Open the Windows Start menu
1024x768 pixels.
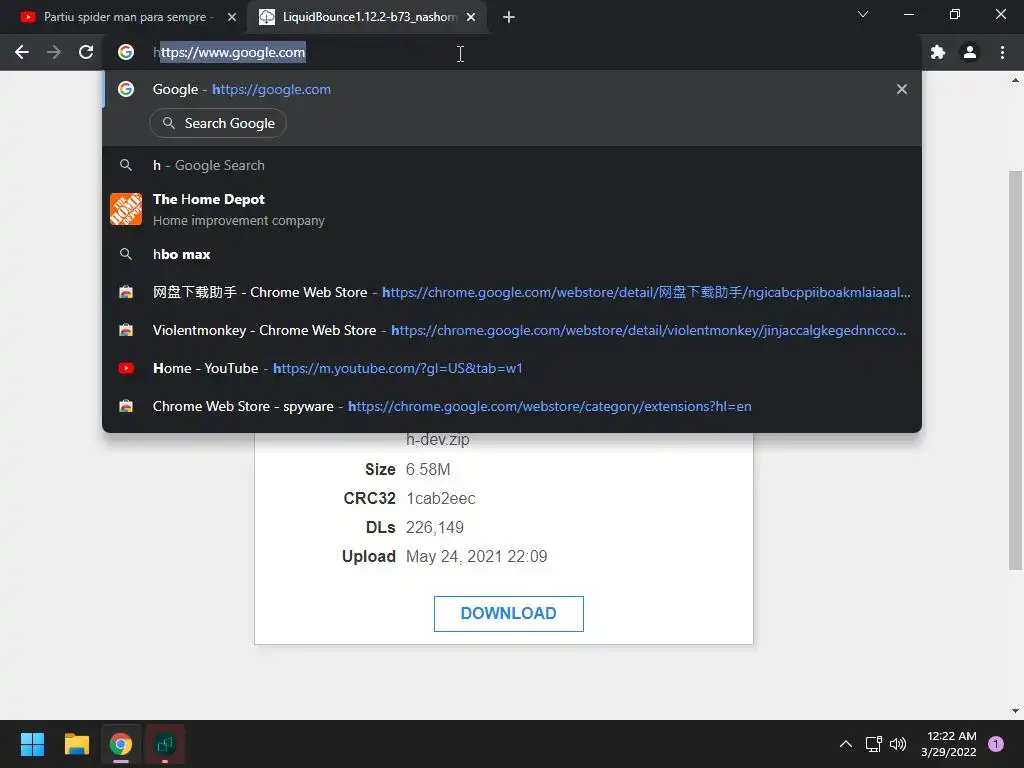pos(32,744)
